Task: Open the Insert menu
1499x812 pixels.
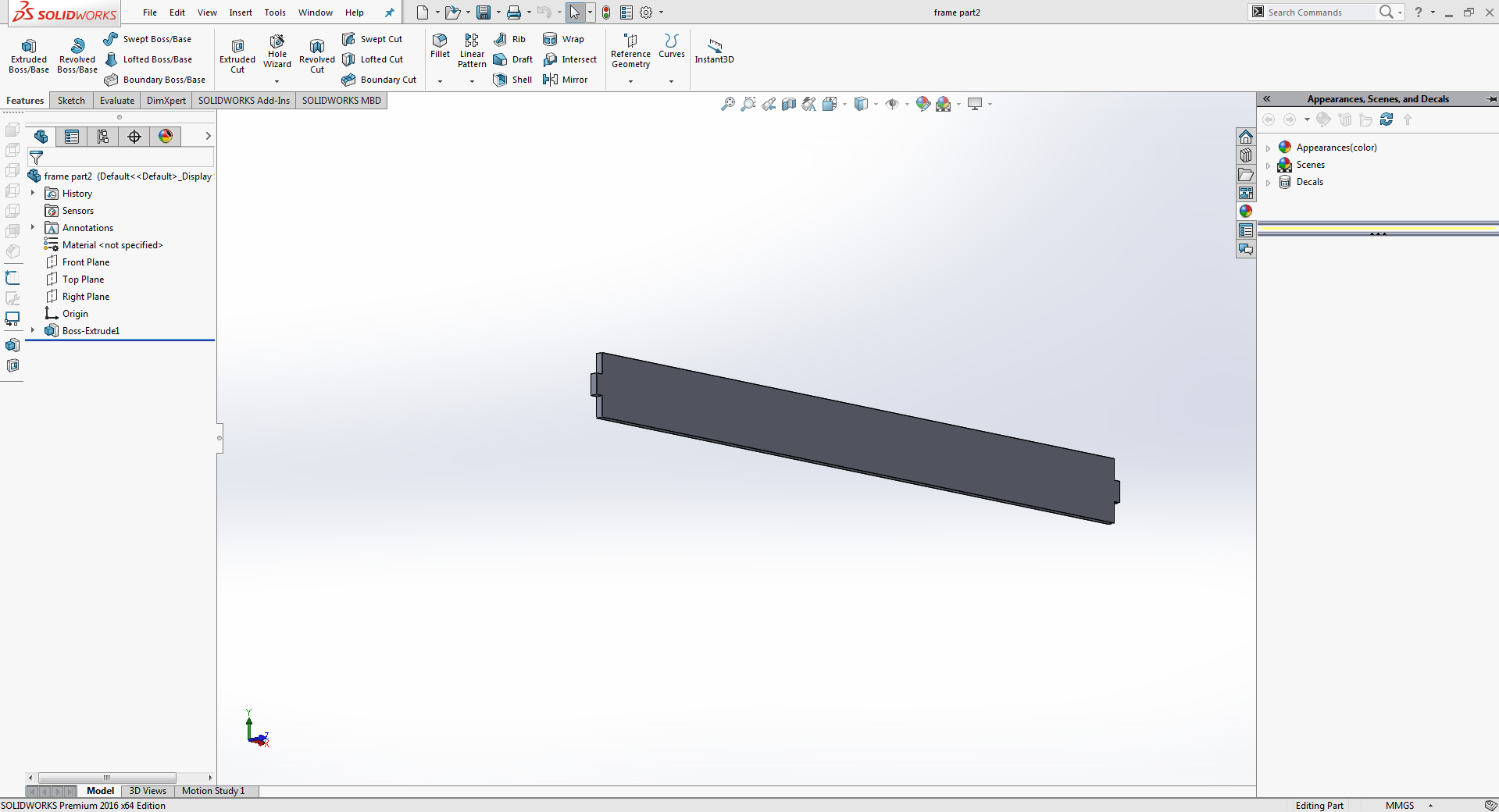Action: coord(241,12)
